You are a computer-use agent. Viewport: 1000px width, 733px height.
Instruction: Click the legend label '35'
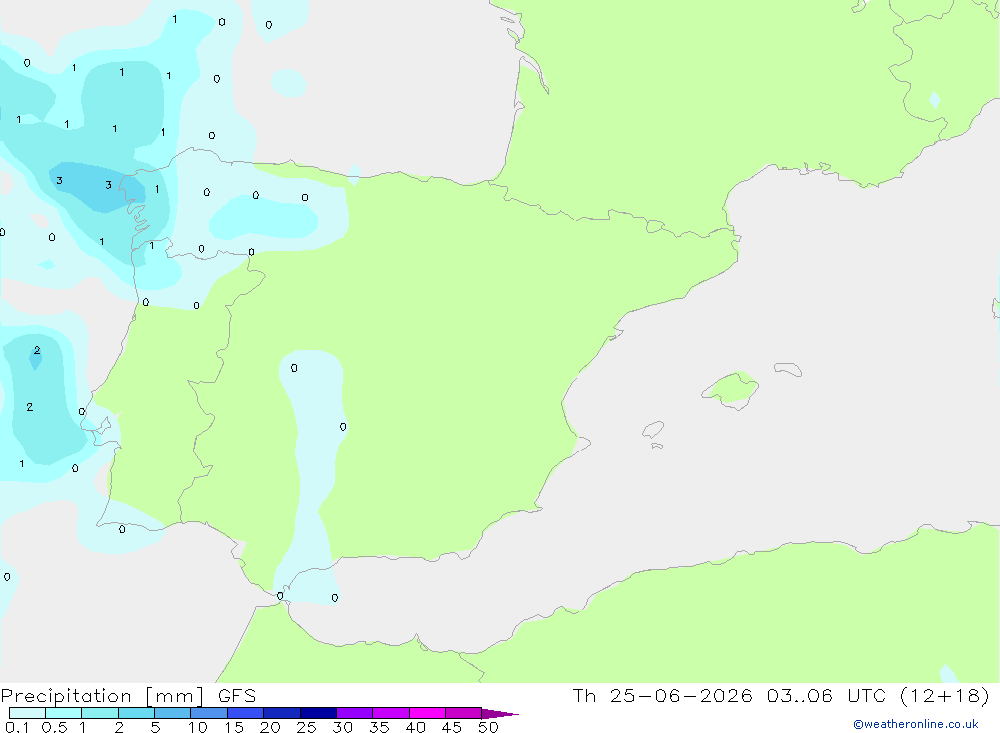point(379,727)
